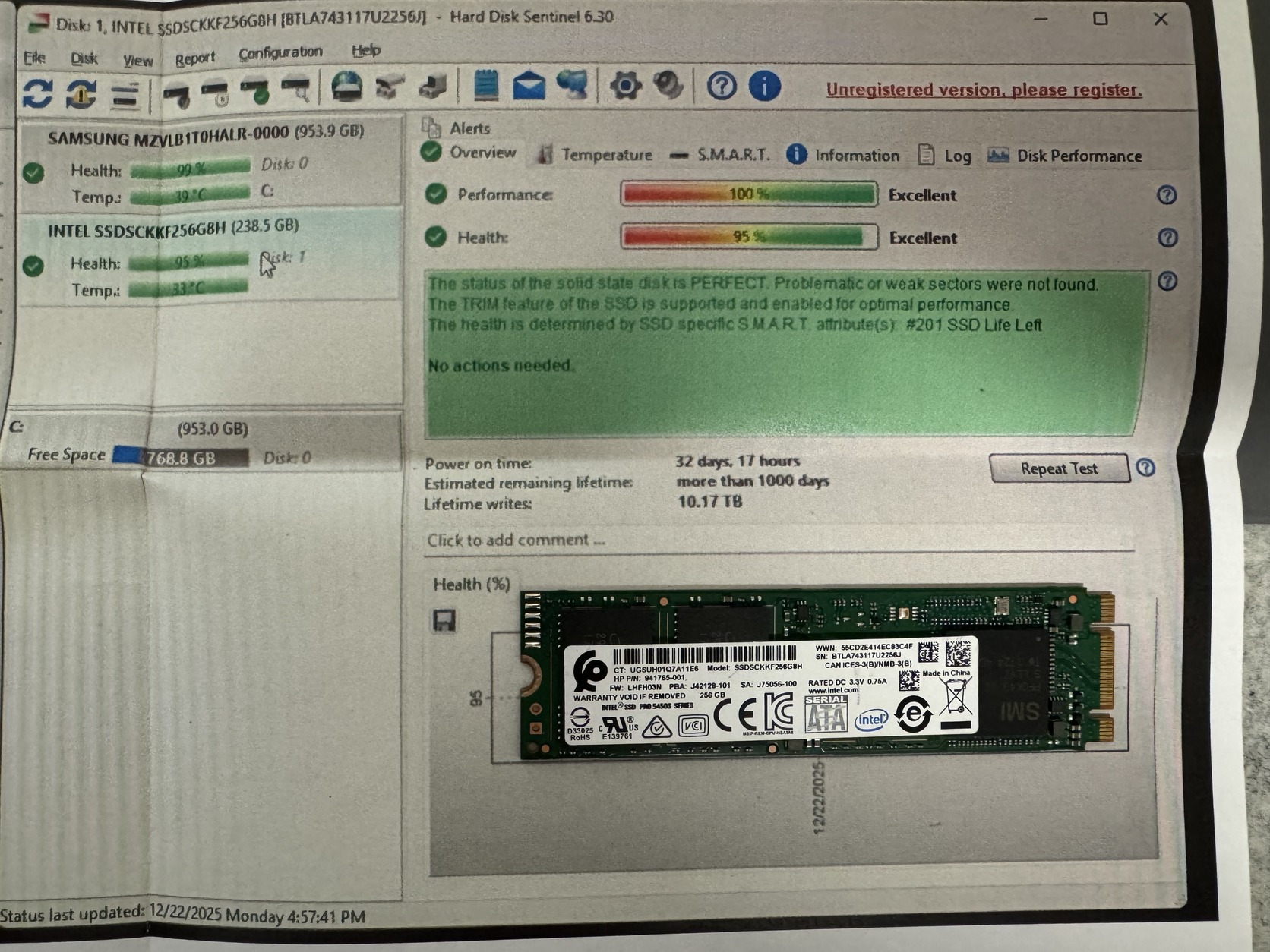Image resolution: width=1270 pixels, height=952 pixels.
Task: Click the 'Status last updated' status bar text
Action: pyautogui.click(x=182, y=916)
